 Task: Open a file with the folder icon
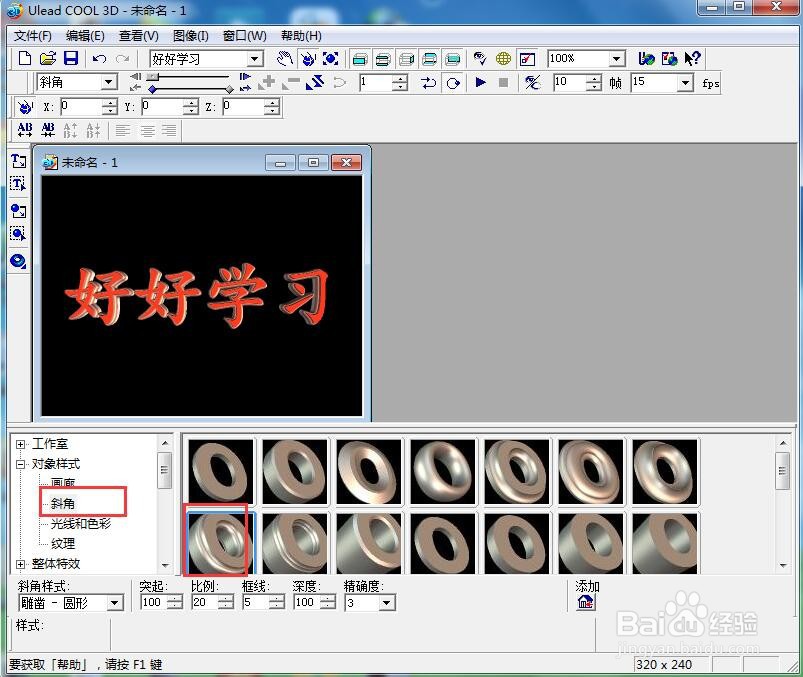48,58
